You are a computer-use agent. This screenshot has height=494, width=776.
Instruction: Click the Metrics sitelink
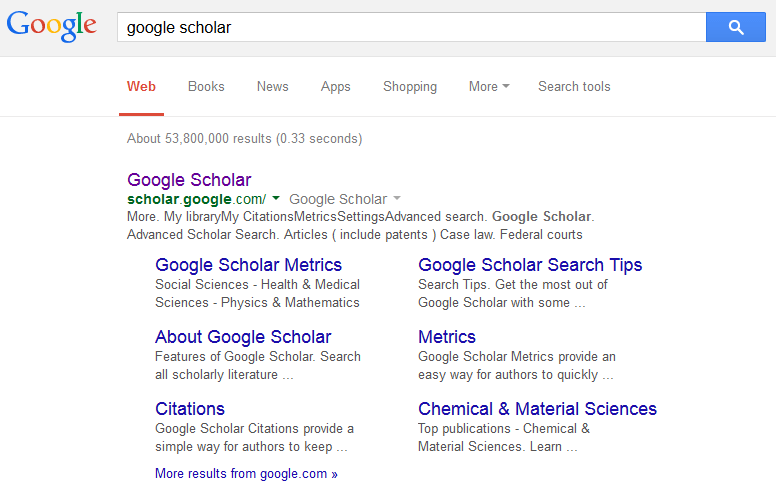[x=447, y=337]
